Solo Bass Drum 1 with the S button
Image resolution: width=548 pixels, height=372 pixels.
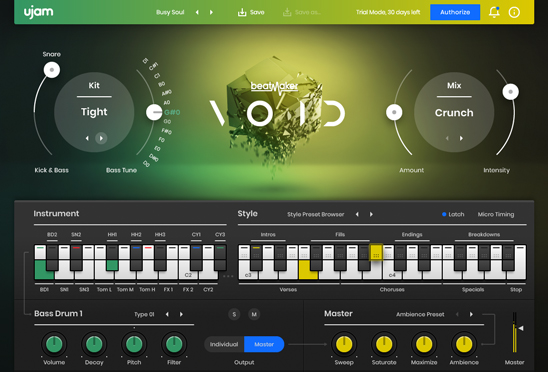click(x=234, y=314)
